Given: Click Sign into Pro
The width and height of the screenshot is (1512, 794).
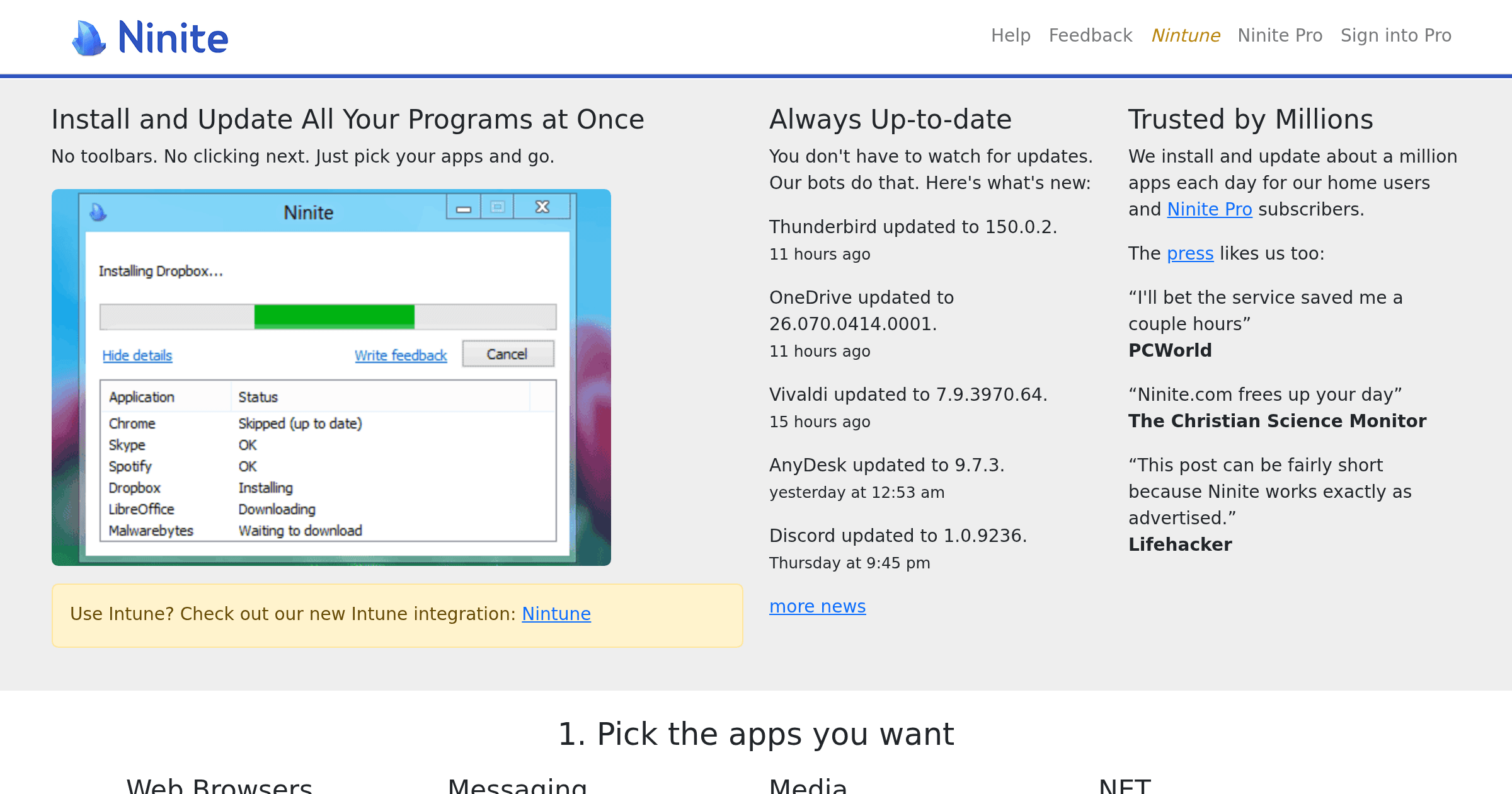Looking at the screenshot, I should coord(1396,35).
